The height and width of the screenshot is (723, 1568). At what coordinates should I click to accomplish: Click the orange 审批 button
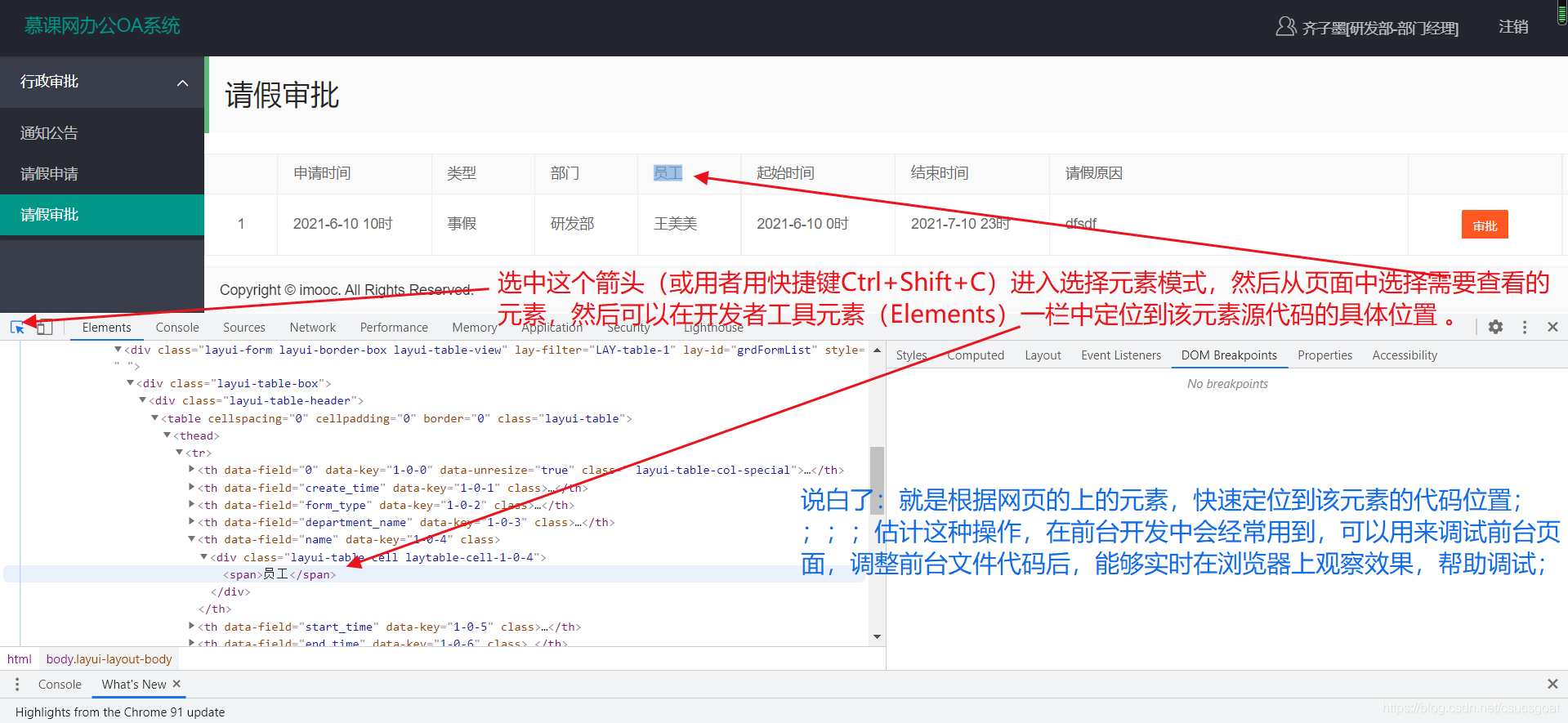pyautogui.click(x=1485, y=225)
